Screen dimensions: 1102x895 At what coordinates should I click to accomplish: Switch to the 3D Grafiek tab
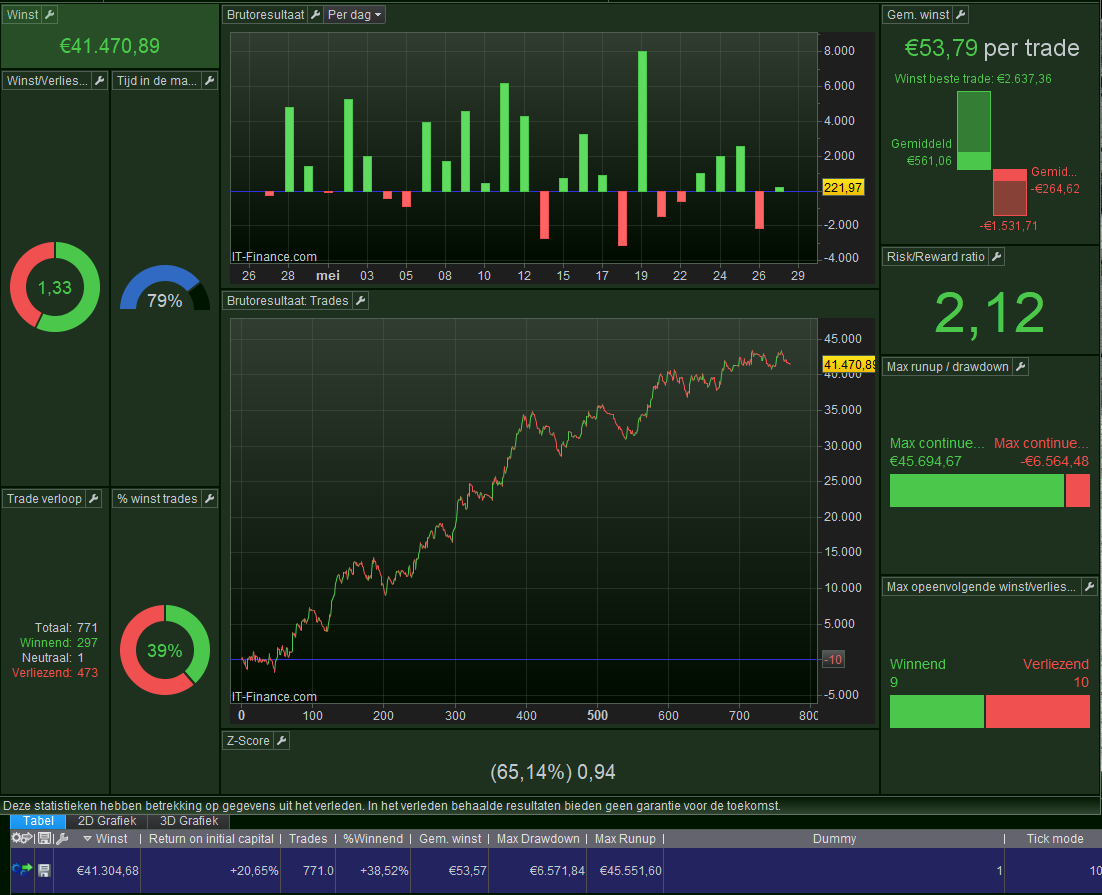tap(188, 820)
